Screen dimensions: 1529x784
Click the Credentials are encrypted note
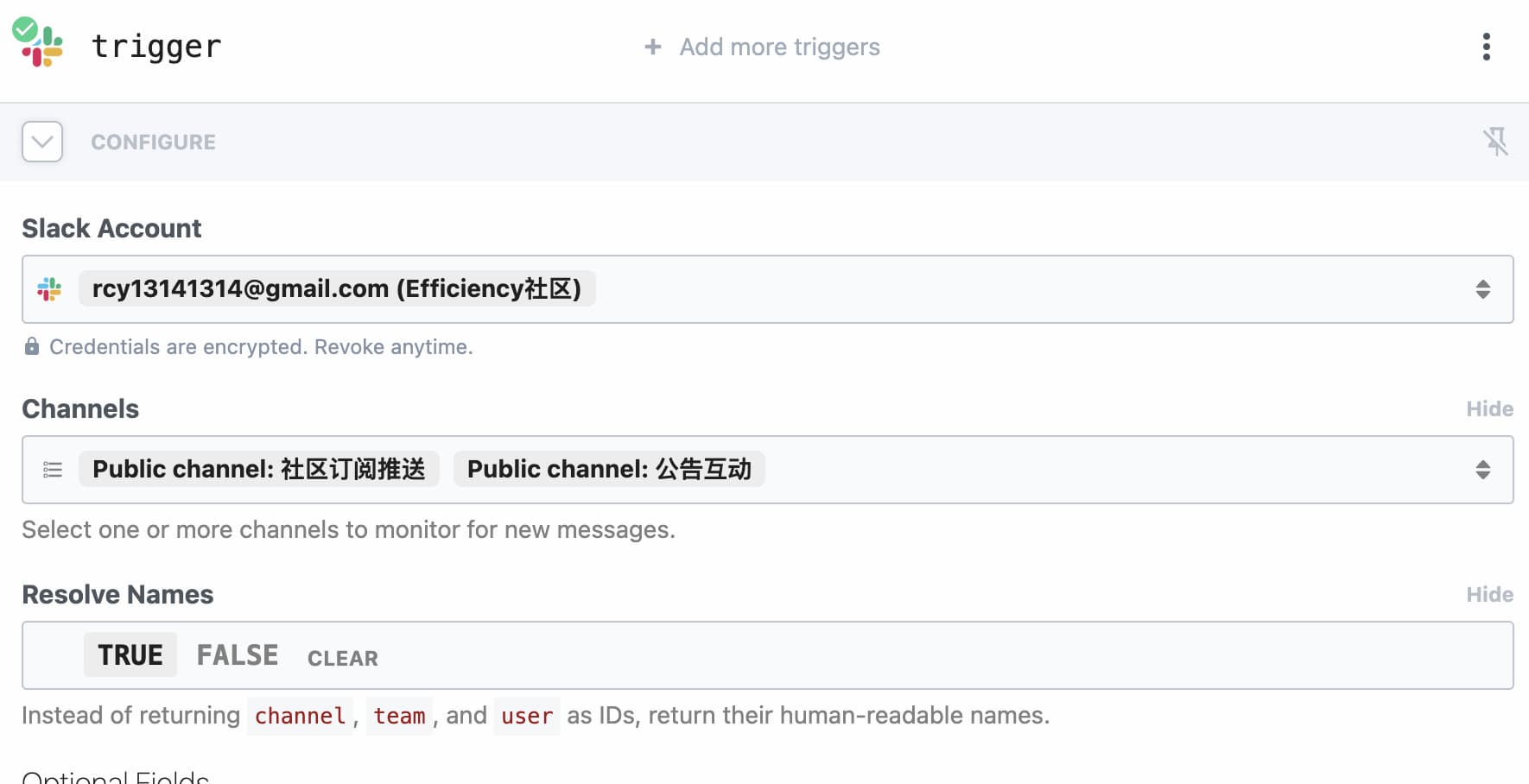[261, 347]
